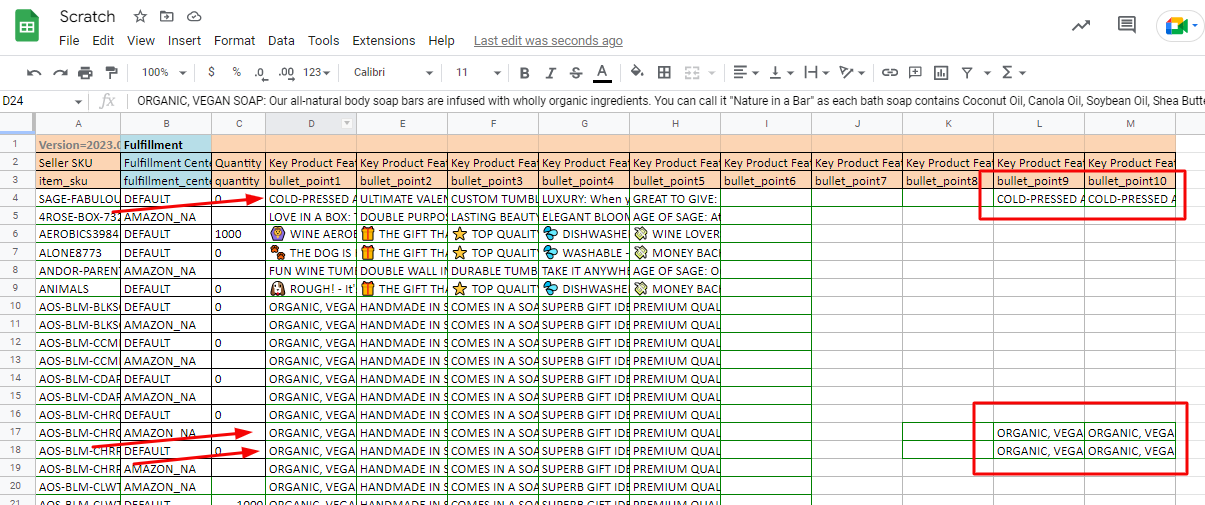Open the Insert menu
1205x505 pixels.
click(x=184, y=41)
